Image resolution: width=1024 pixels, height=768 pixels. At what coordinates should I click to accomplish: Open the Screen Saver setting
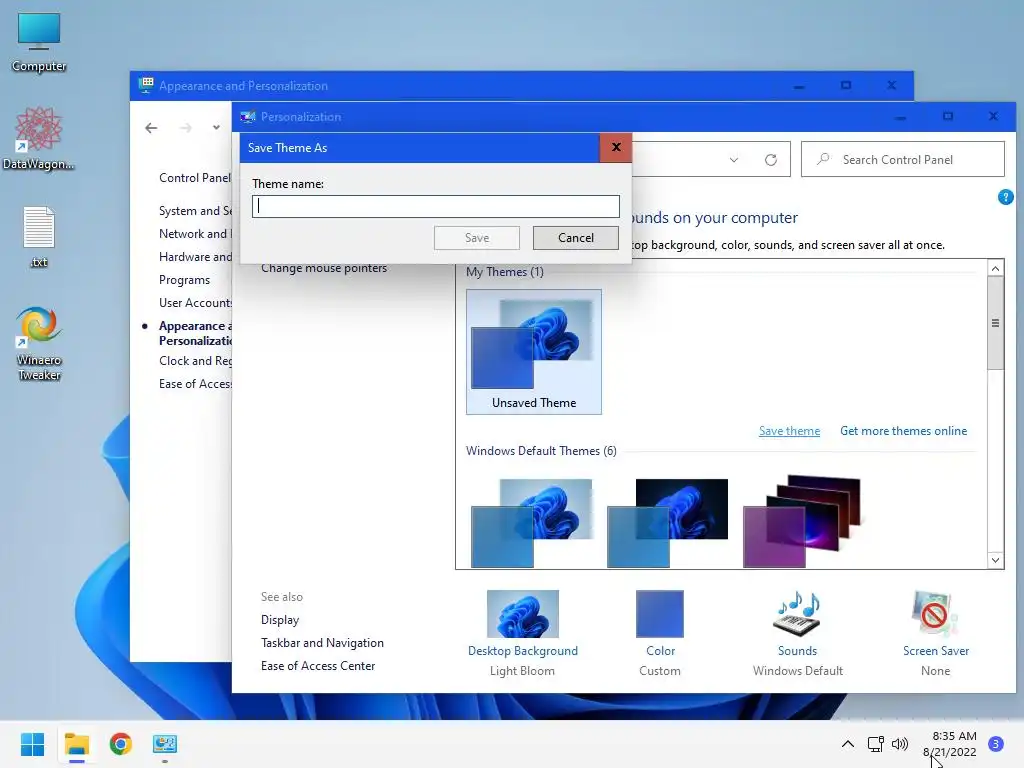tap(935, 633)
